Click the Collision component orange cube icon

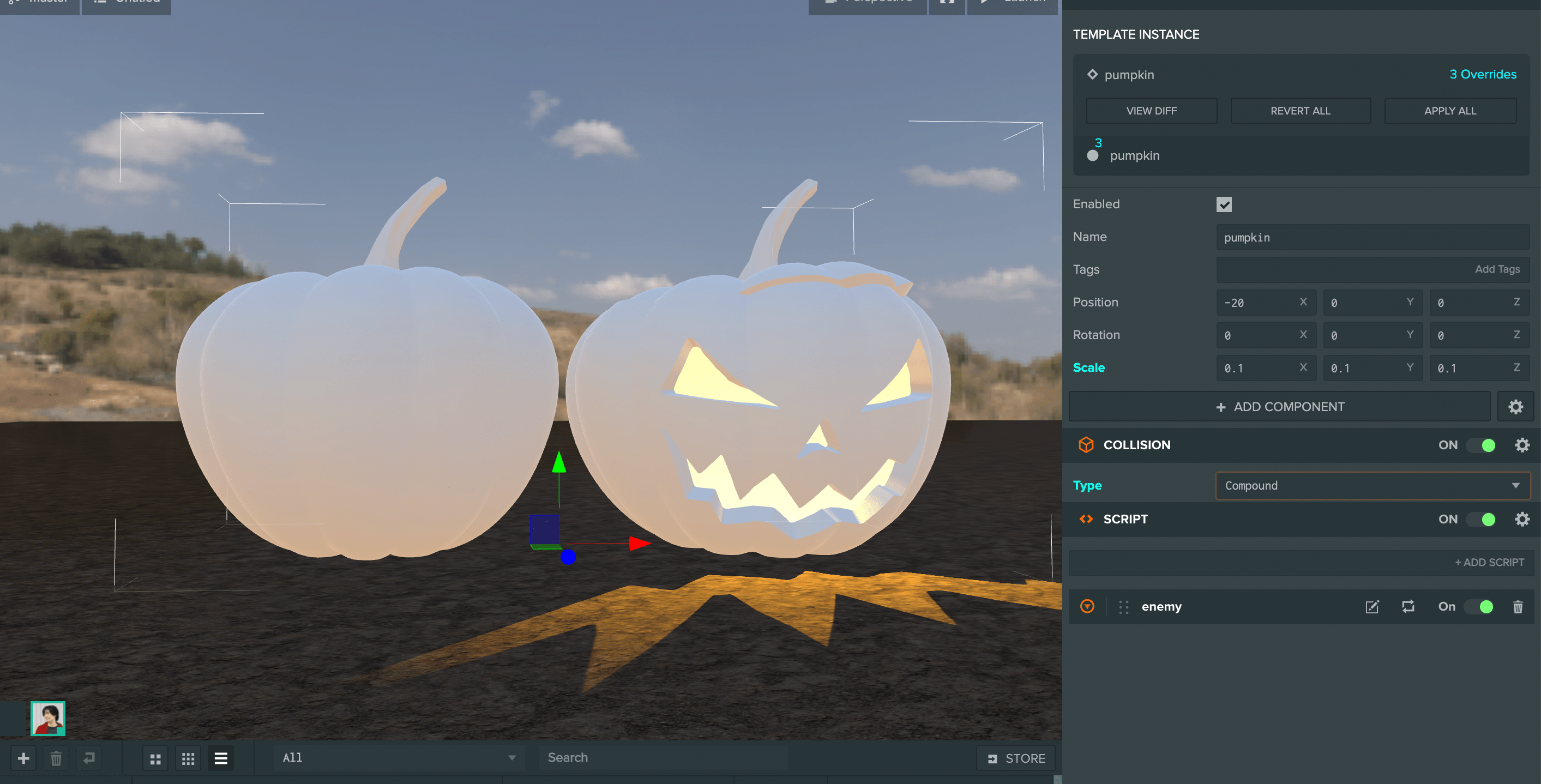1085,444
